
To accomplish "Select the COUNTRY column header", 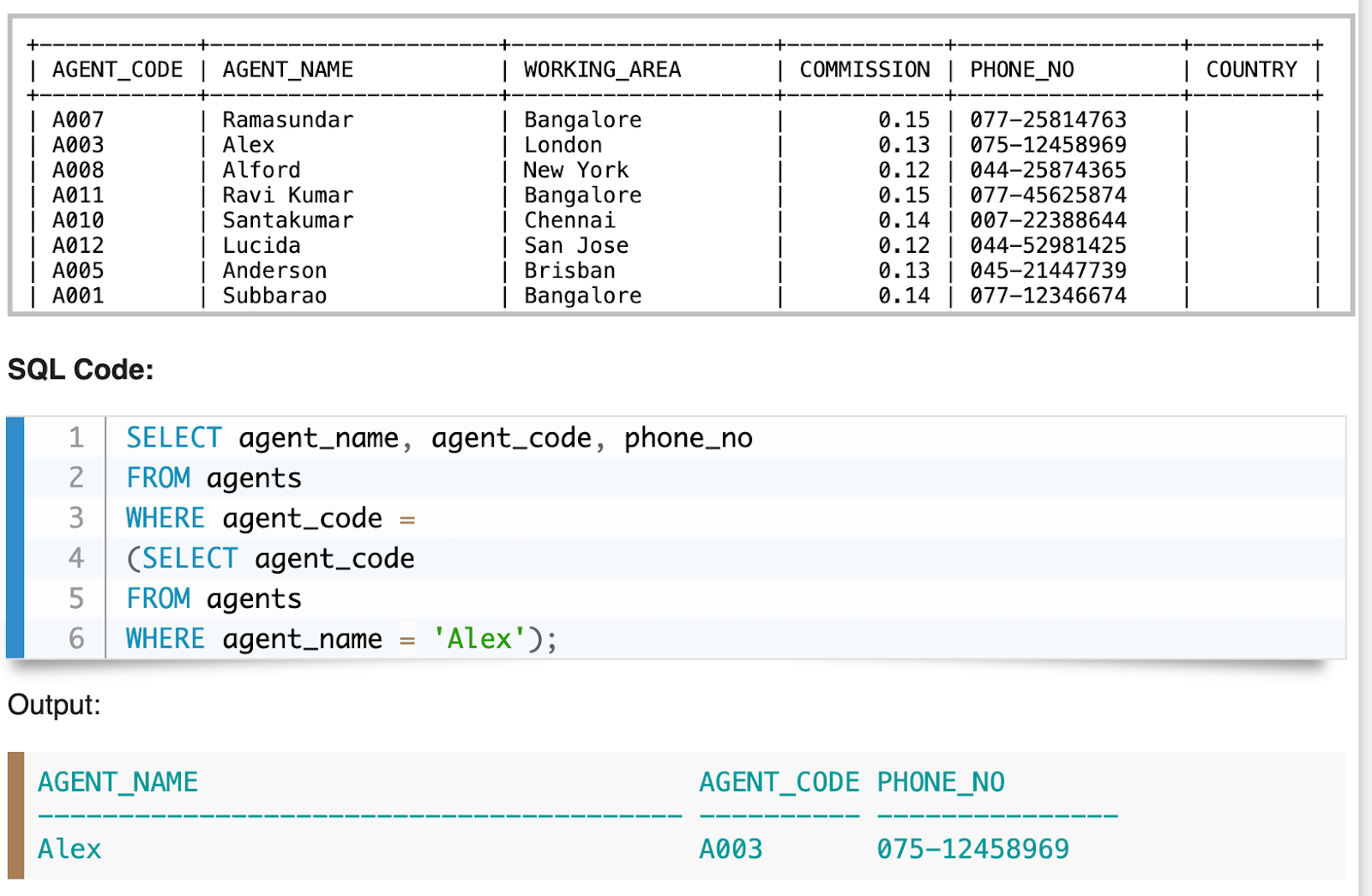I will 1251,69.
